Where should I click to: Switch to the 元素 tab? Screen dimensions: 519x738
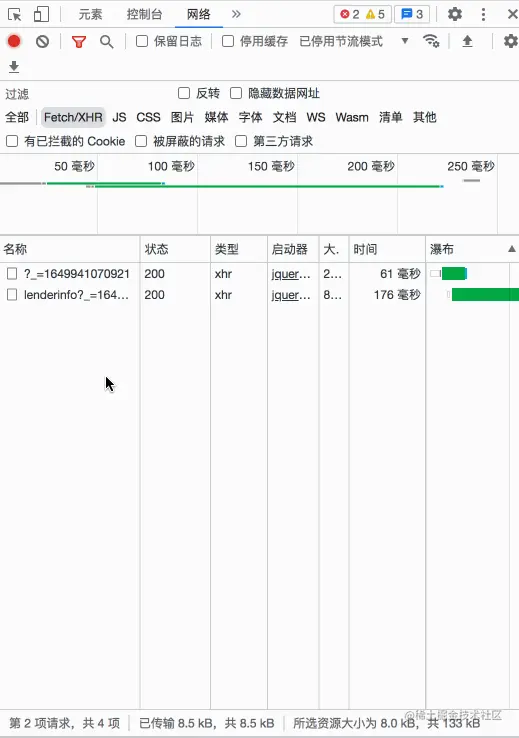click(x=90, y=15)
